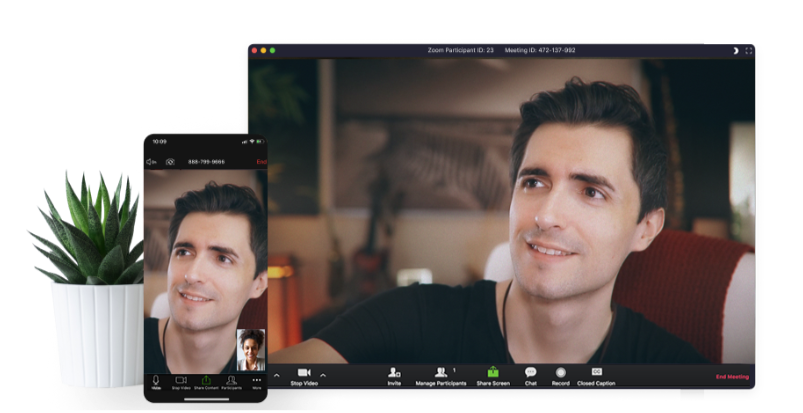Image resolution: width=803 pixels, height=413 pixels.
Task: Switch camera on phone app
Action: 170,162
